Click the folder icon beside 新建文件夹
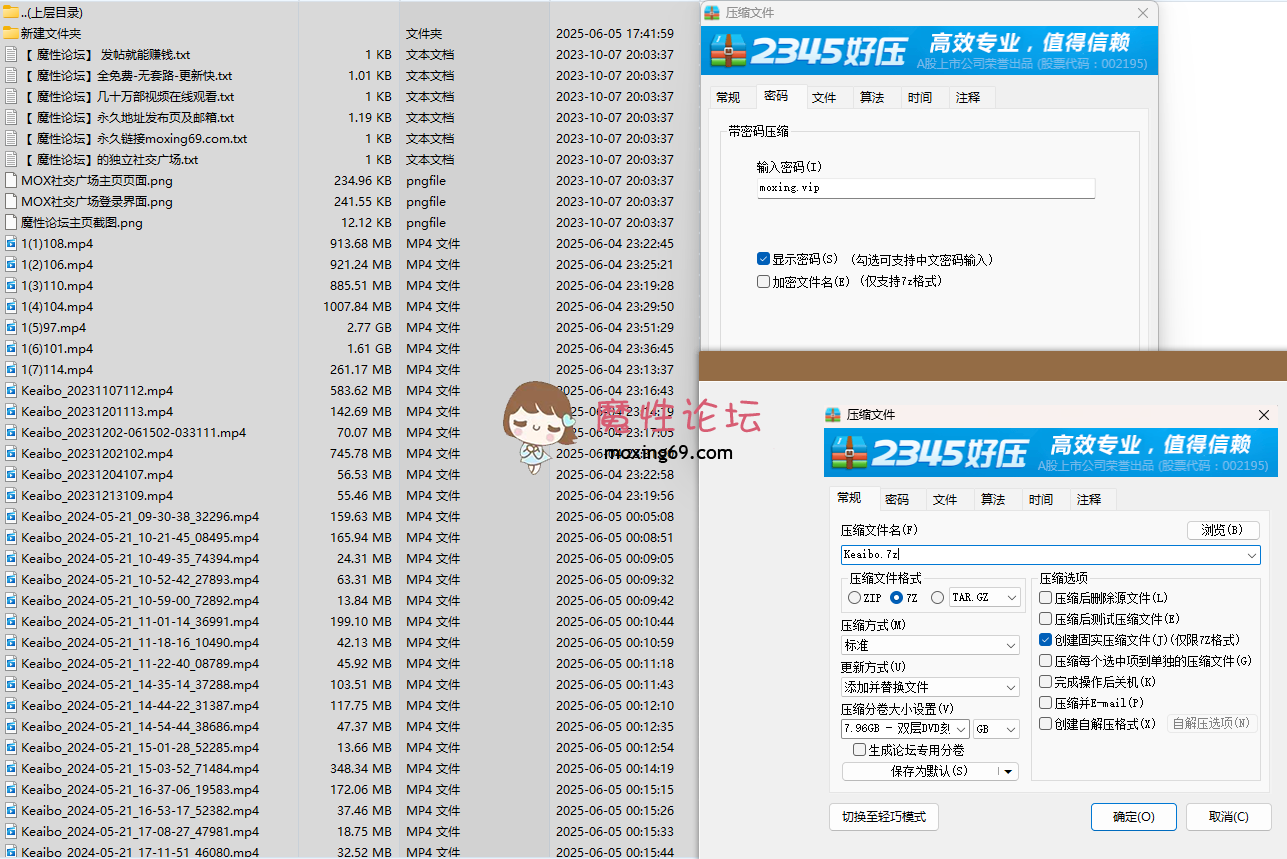1287x859 pixels. click(x=11, y=33)
